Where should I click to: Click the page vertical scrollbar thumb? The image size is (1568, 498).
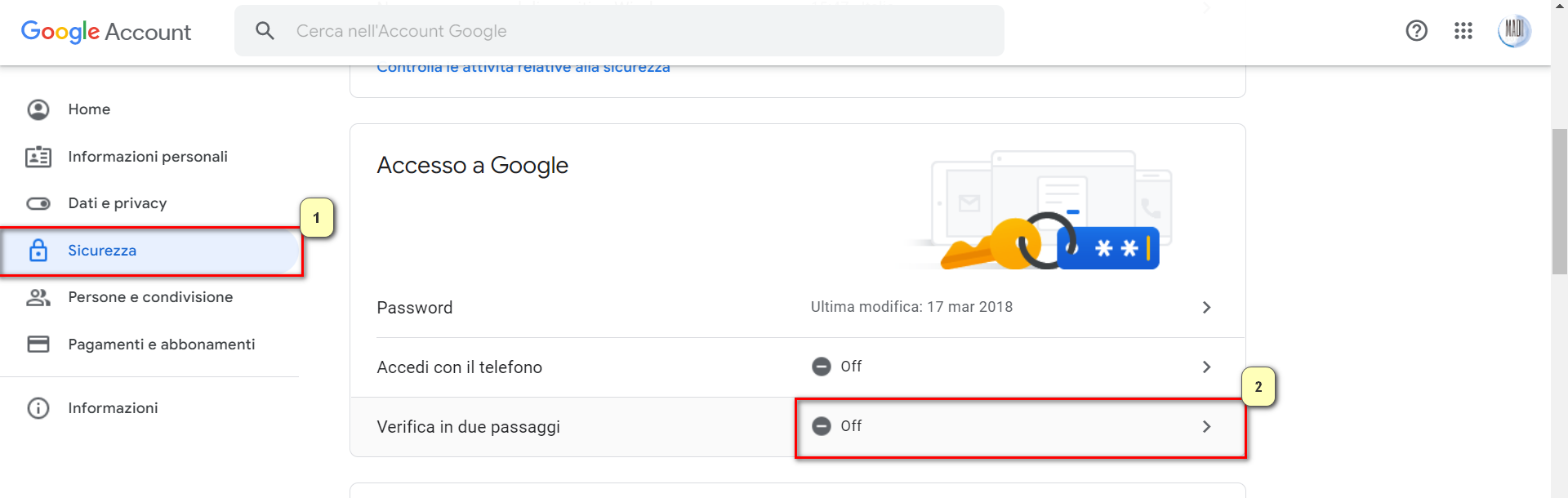[x=1559, y=202]
